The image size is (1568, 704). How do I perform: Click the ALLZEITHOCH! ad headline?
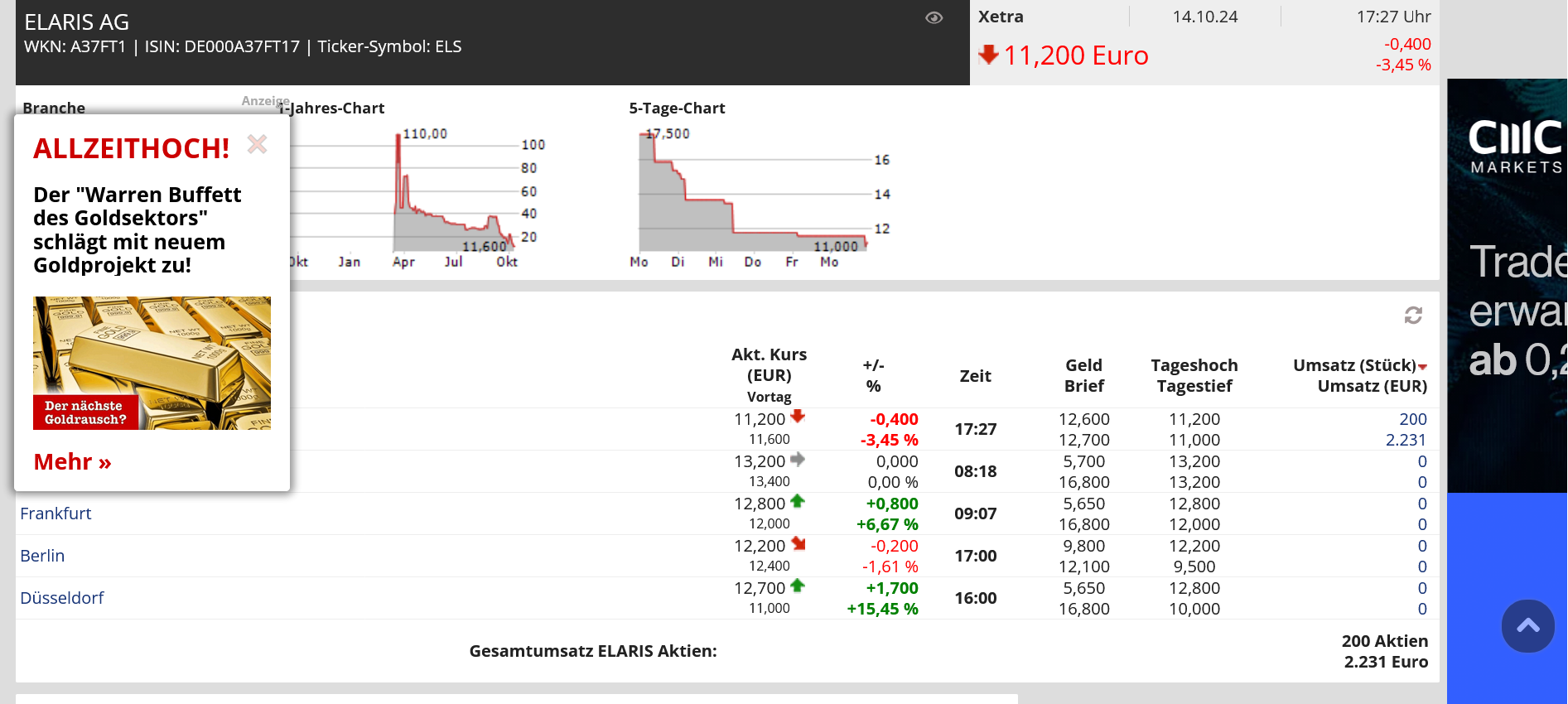tap(132, 149)
